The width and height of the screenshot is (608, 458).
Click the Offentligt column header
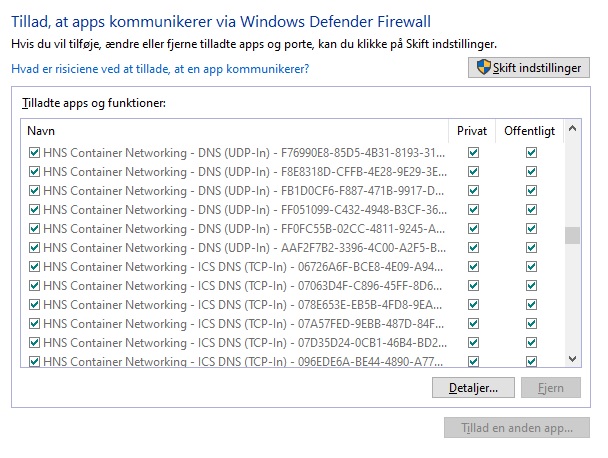(x=529, y=131)
